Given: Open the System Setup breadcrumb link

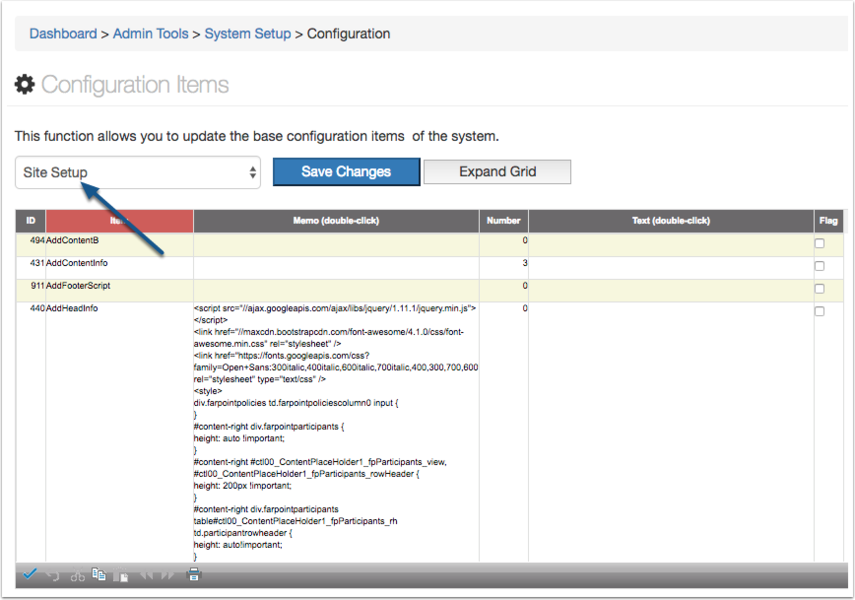Looking at the screenshot, I should [x=248, y=34].
